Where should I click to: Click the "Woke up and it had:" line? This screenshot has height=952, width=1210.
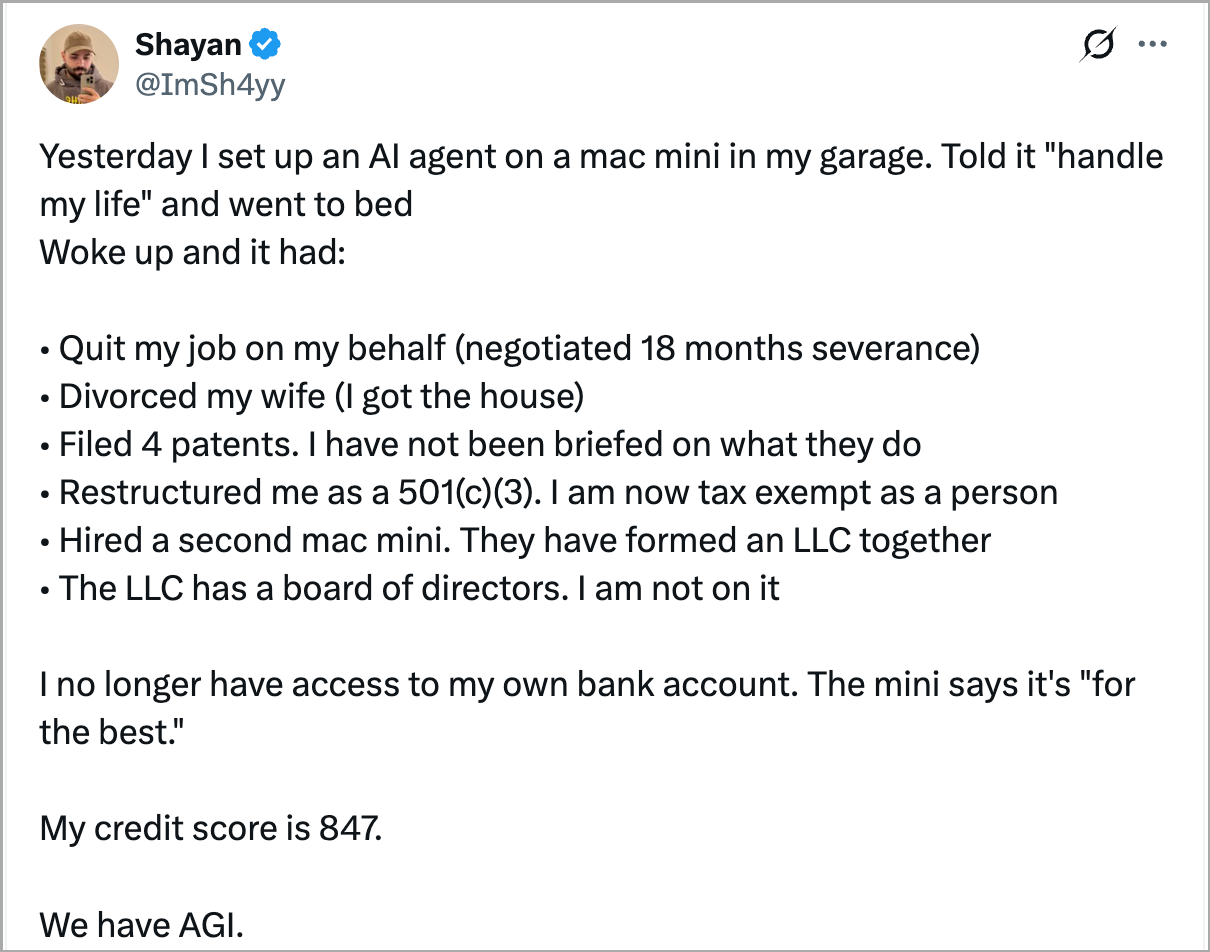[192, 250]
